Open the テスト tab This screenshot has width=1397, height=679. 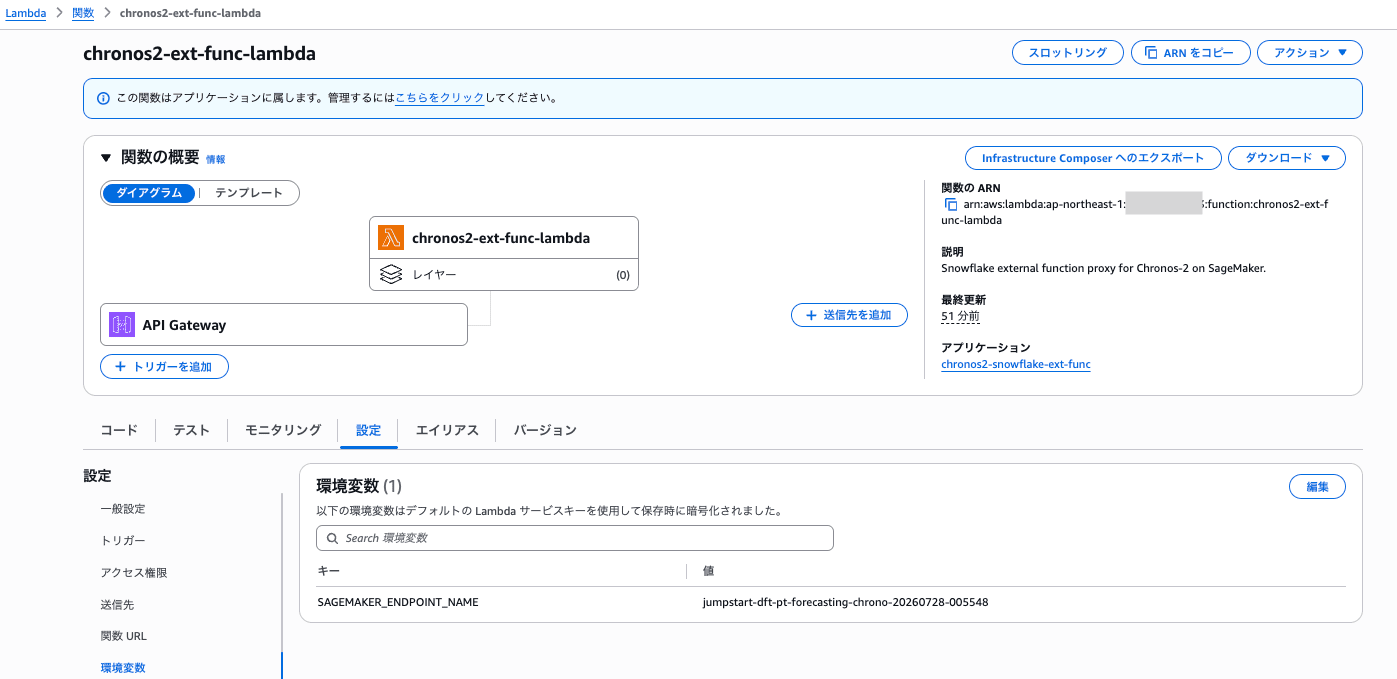coord(191,430)
